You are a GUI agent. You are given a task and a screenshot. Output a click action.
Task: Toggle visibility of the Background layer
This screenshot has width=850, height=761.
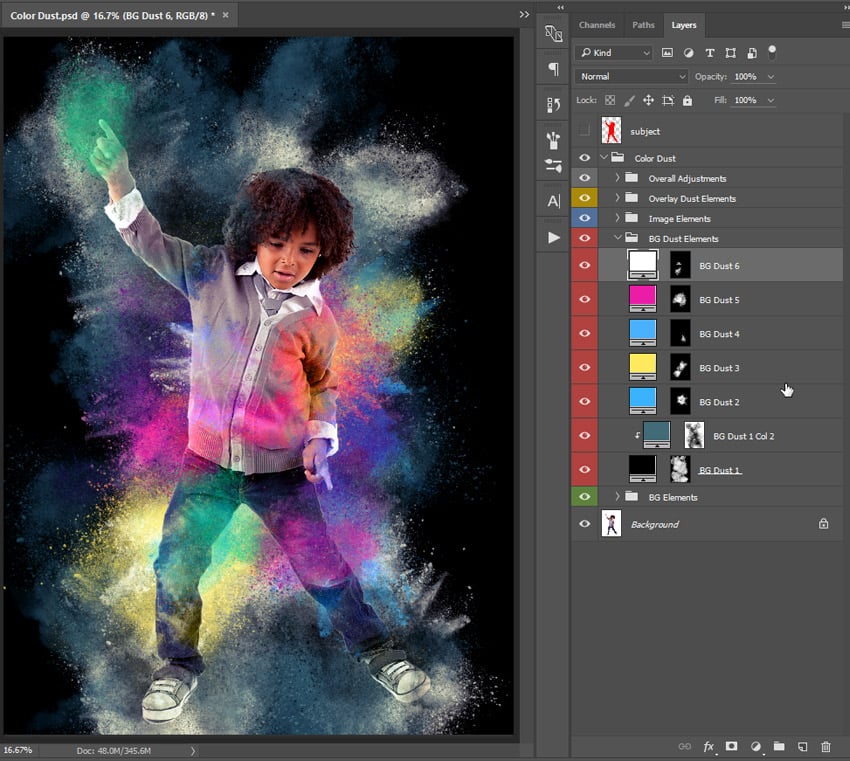pos(585,523)
